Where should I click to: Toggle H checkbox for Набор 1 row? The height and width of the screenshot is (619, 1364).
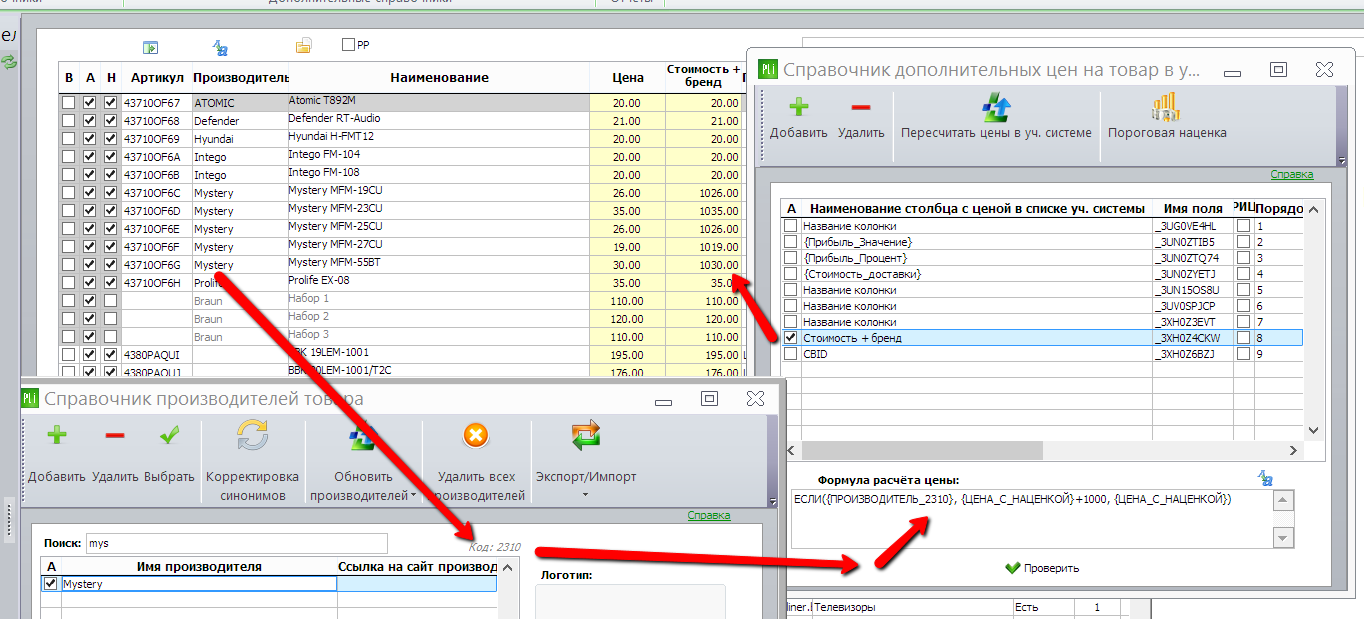(x=110, y=301)
